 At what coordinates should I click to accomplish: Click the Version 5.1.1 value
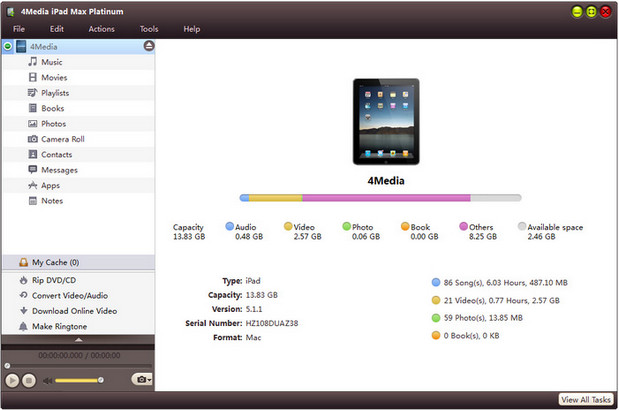pyautogui.click(x=254, y=309)
